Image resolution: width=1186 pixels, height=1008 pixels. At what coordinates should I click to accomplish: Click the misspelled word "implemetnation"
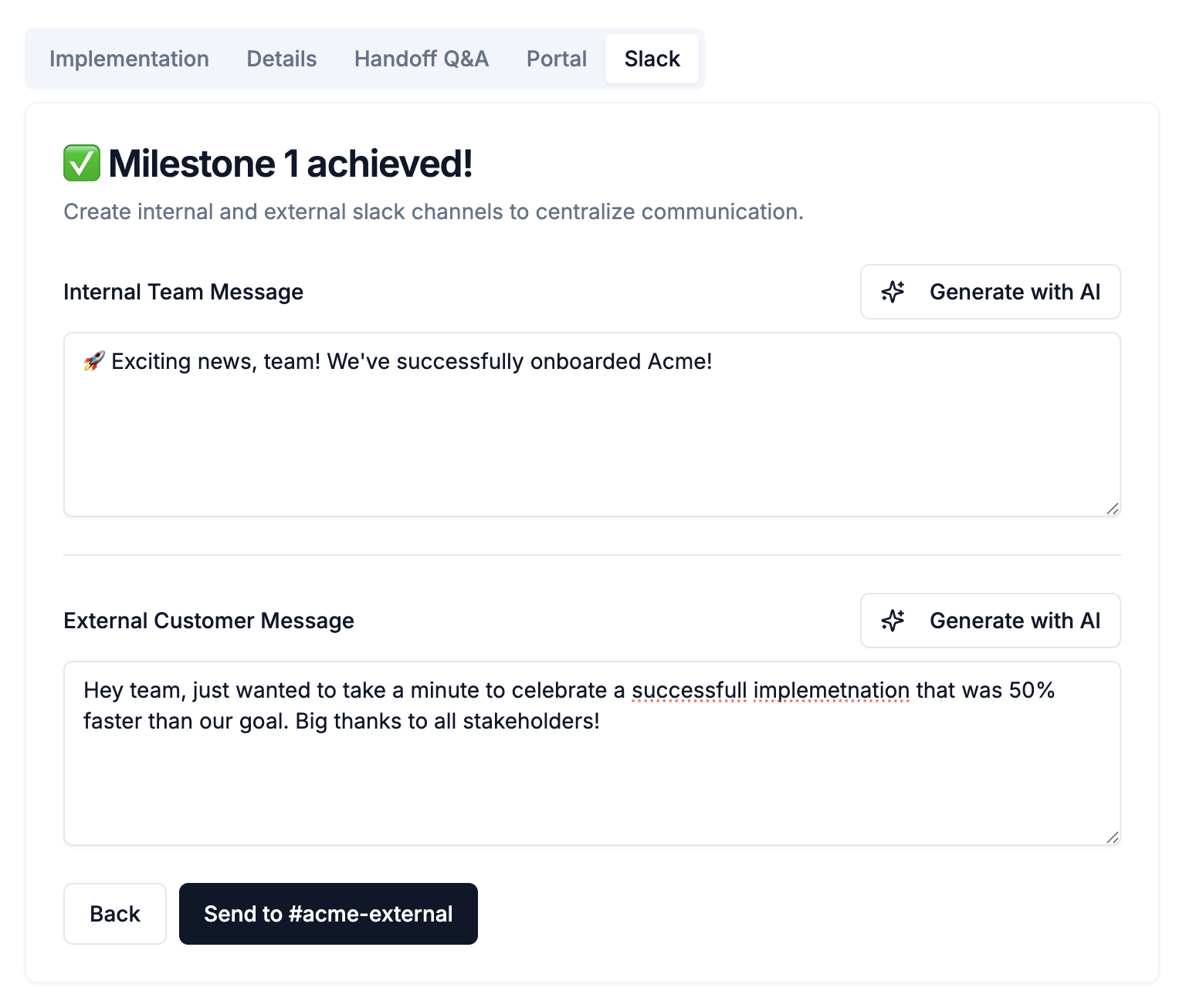831,690
